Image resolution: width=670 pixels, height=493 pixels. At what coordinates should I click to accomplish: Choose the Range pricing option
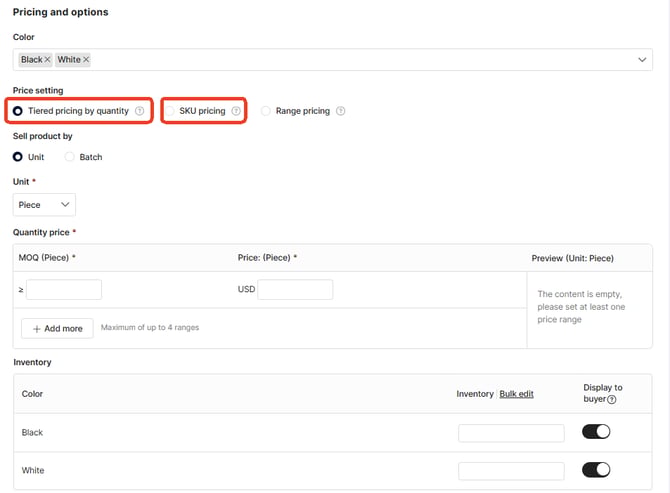tap(266, 111)
